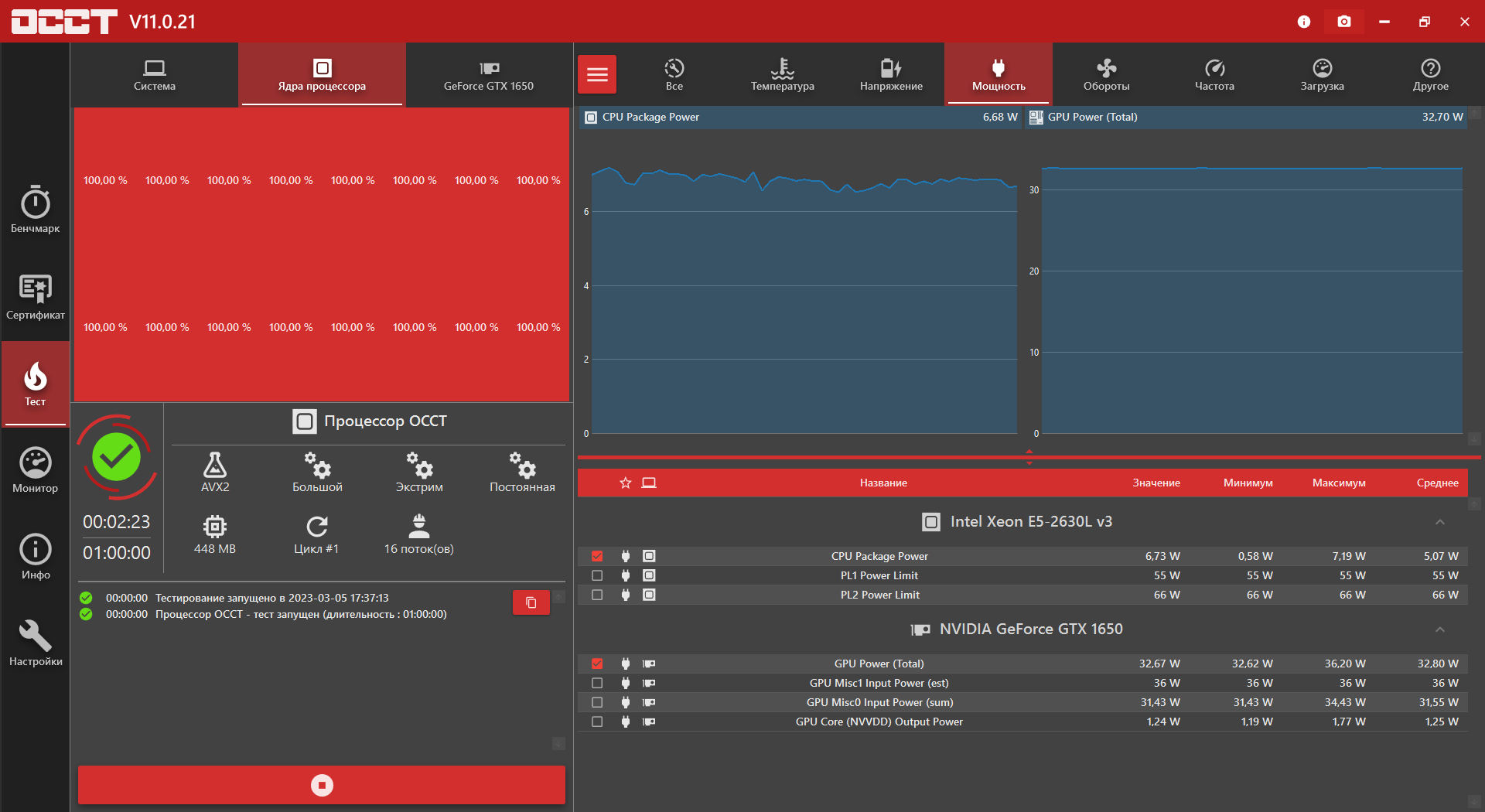Collapse the NVIDIA GeForce GTX 1650 group
Viewport: 1485px width, 812px height.
pyautogui.click(x=1440, y=629)
